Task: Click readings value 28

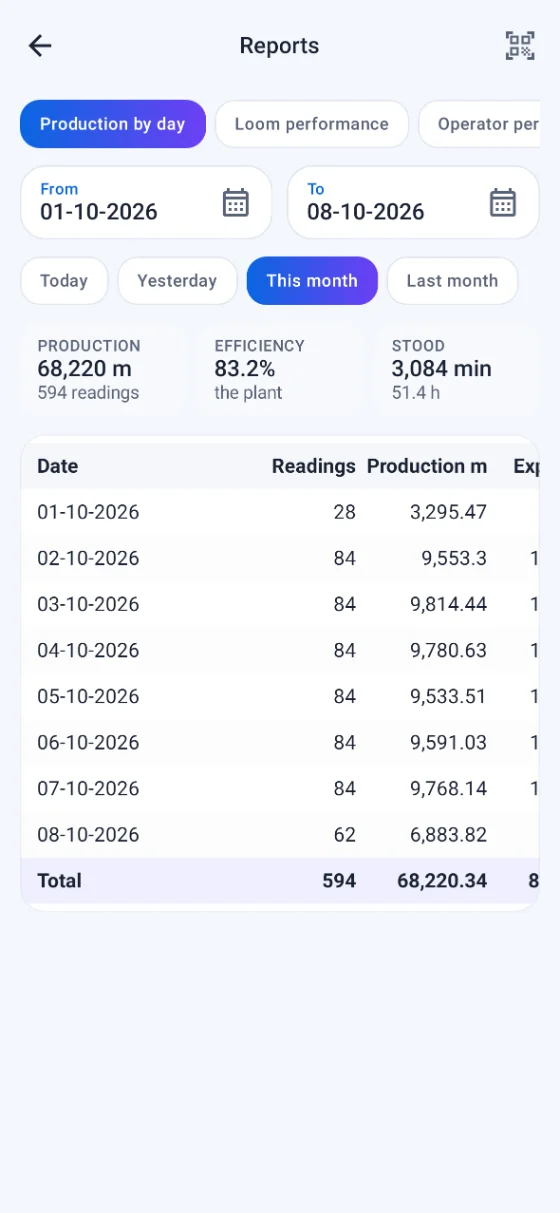Action: [345, 512]
